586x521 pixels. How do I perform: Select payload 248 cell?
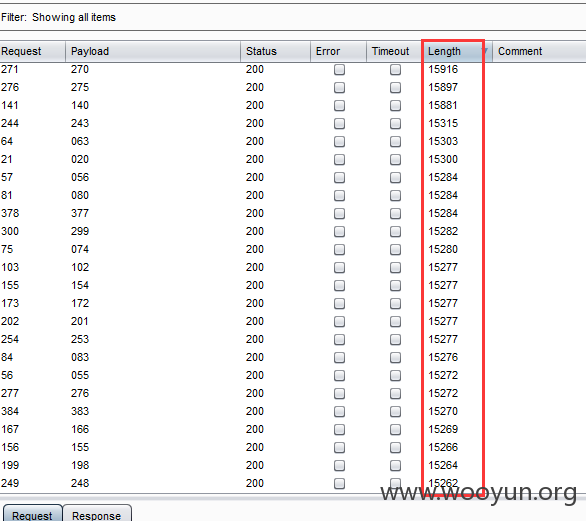[x=80, y=483]
